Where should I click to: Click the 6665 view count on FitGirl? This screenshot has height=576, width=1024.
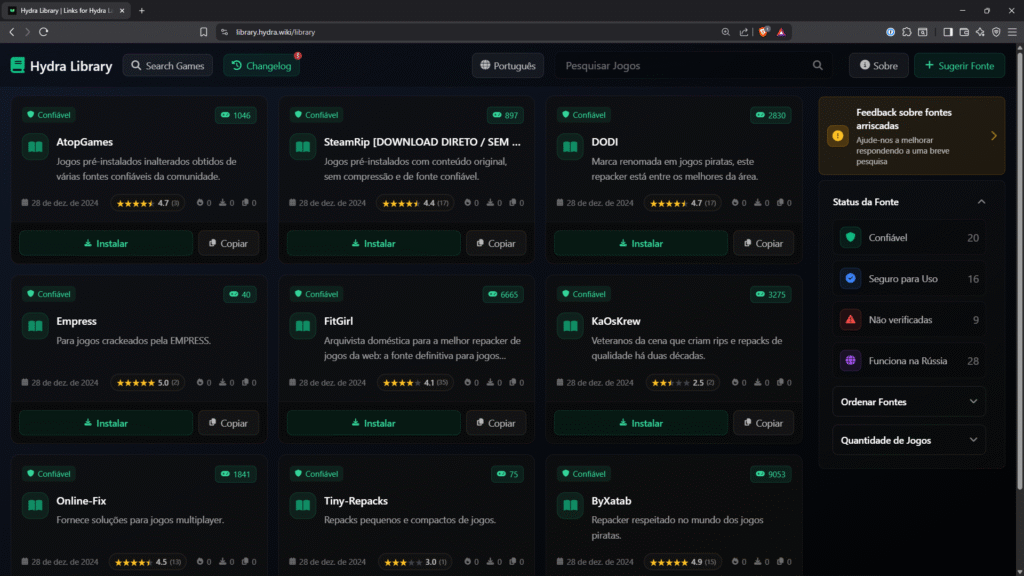pyautogui.click(x=503, y=295)
